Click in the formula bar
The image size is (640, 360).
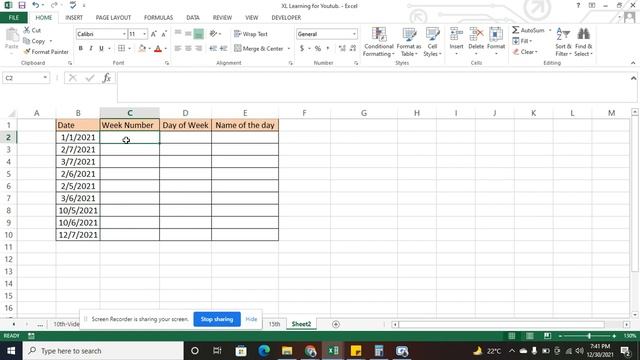click(373, 87)
